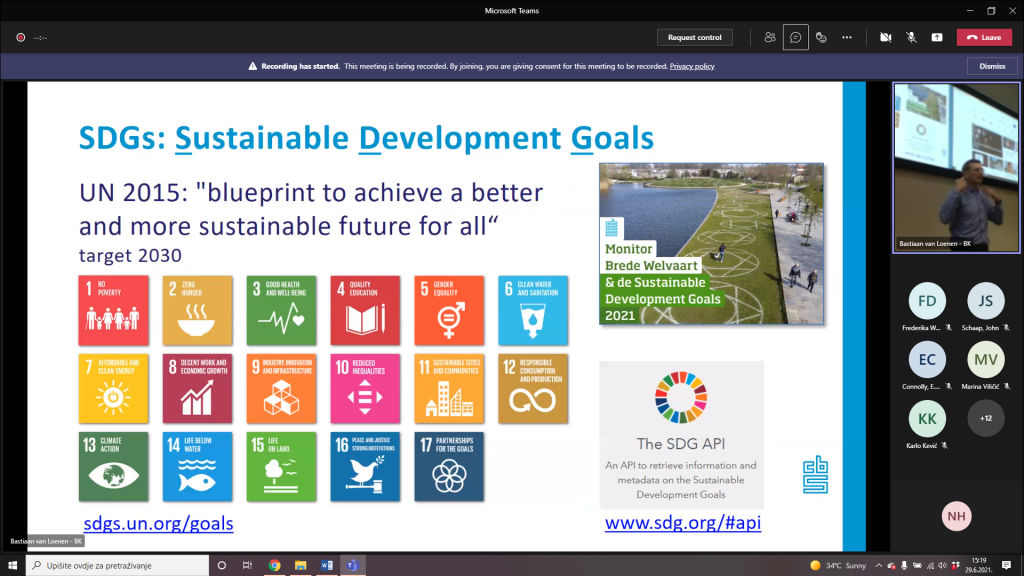Click the NH self avatar

(957, 515)
